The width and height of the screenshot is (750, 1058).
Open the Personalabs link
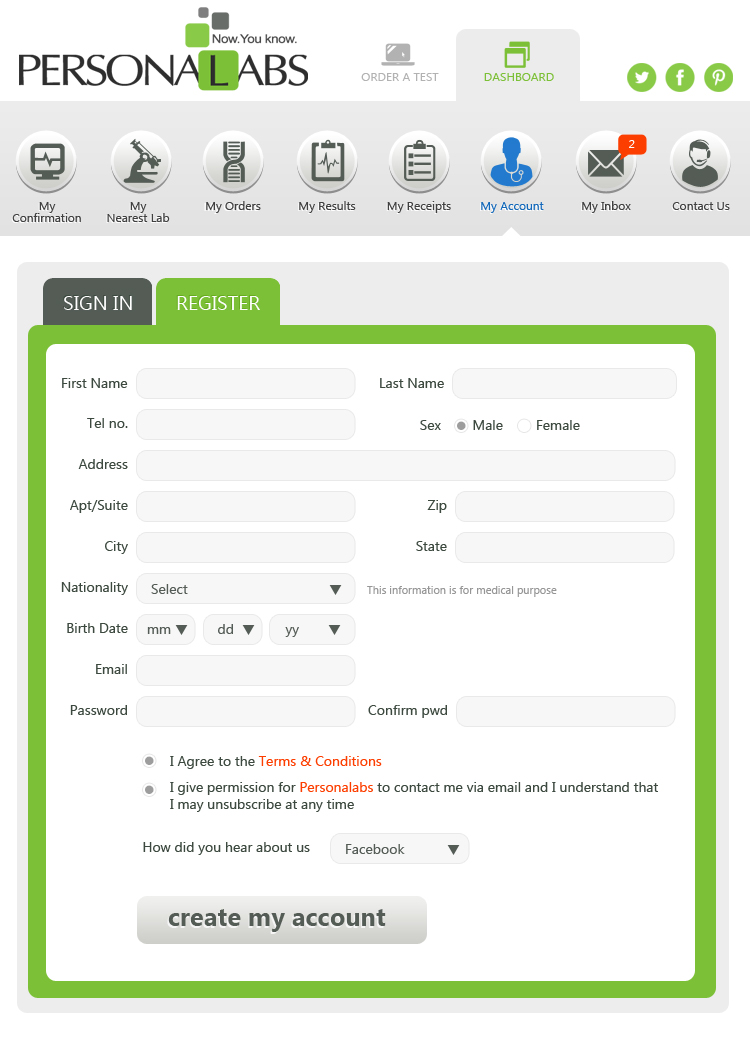tap(337, 787)
